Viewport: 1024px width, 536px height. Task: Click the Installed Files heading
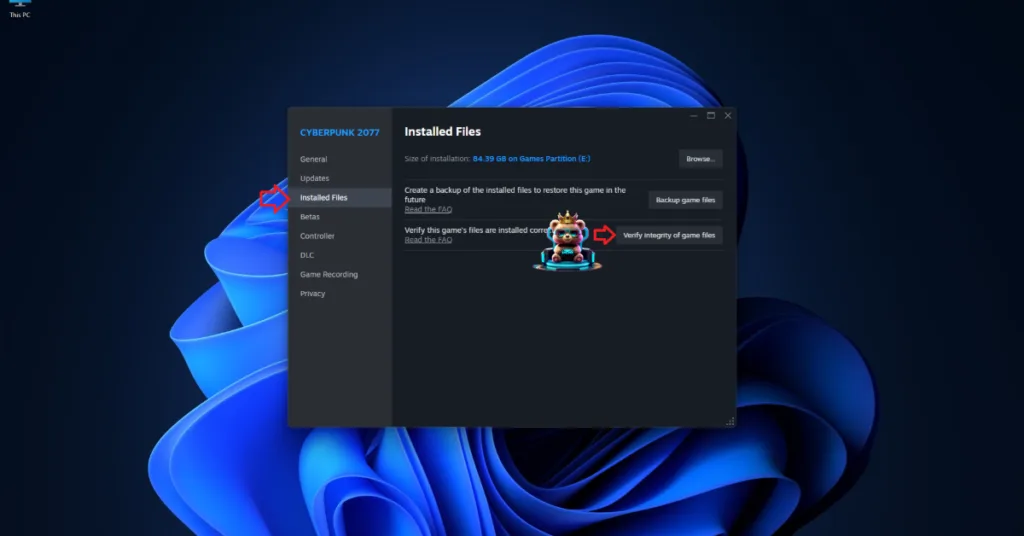(x=442, y=132)
